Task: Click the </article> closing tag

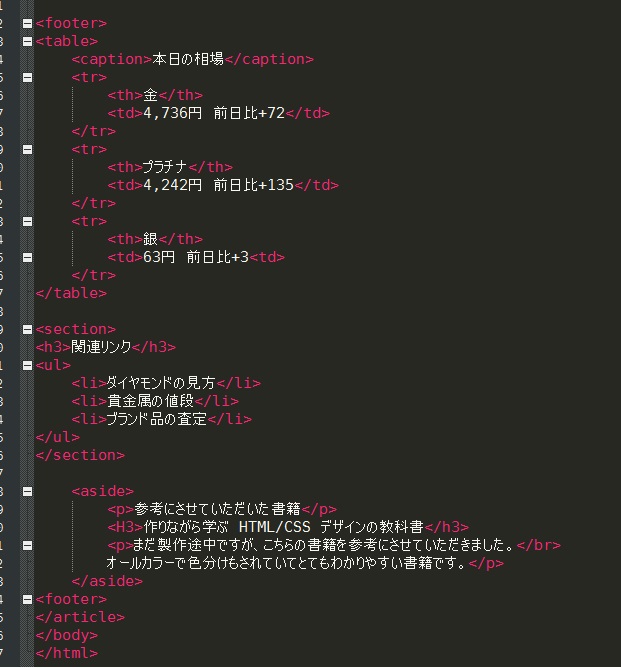Action: (x=80, y=617)
